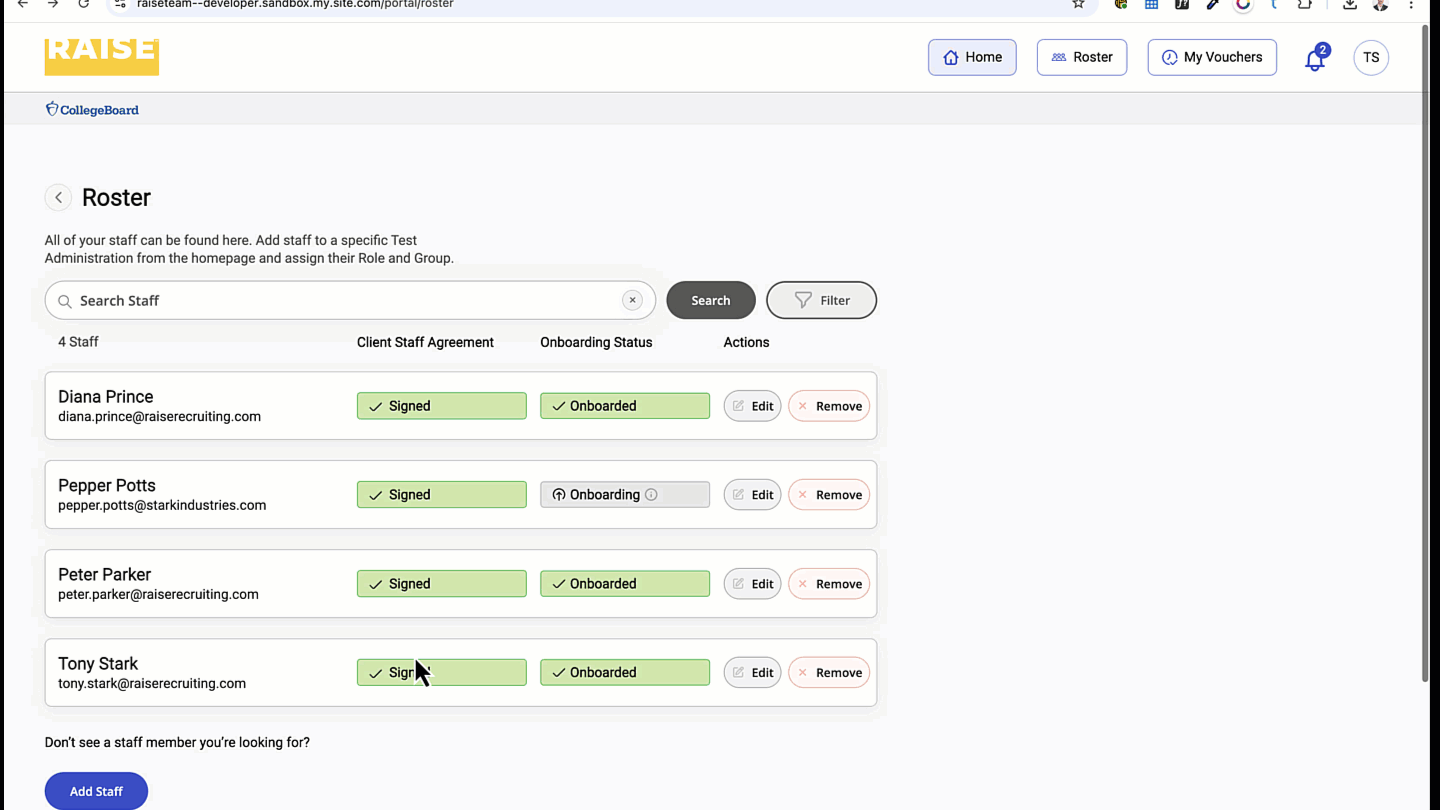The width and height of the screenshot is (1440, 810).
Task: Remove Pepper Potts from roster
Action: point(828,495)
